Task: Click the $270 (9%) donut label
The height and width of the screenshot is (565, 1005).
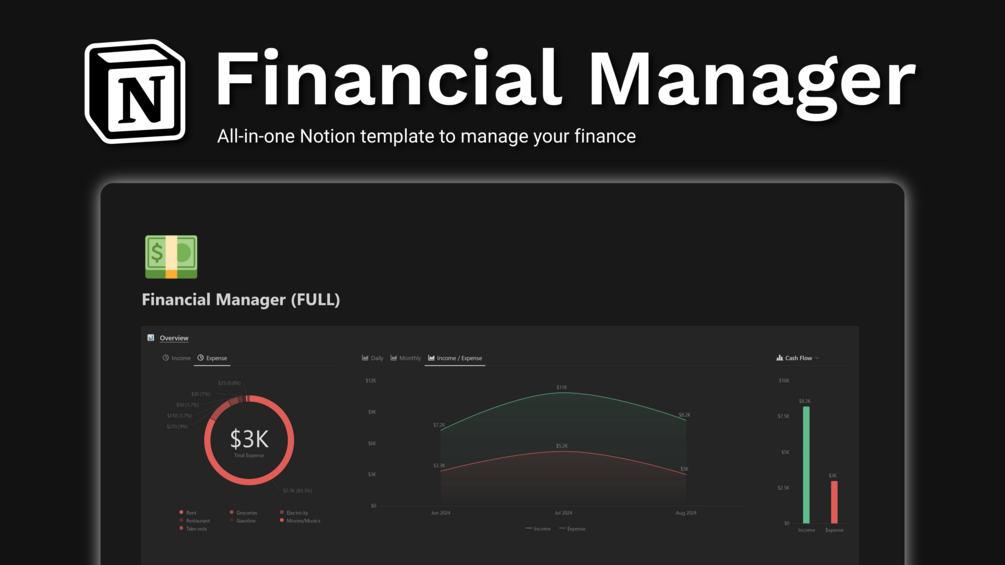Action: click(177, 426)
